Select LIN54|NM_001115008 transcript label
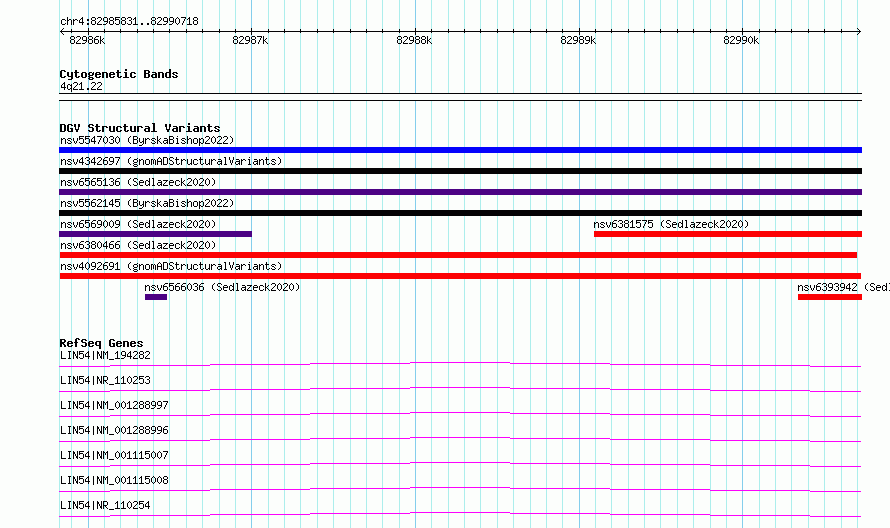This screenshot has width=890, height=528. [114, 480]
